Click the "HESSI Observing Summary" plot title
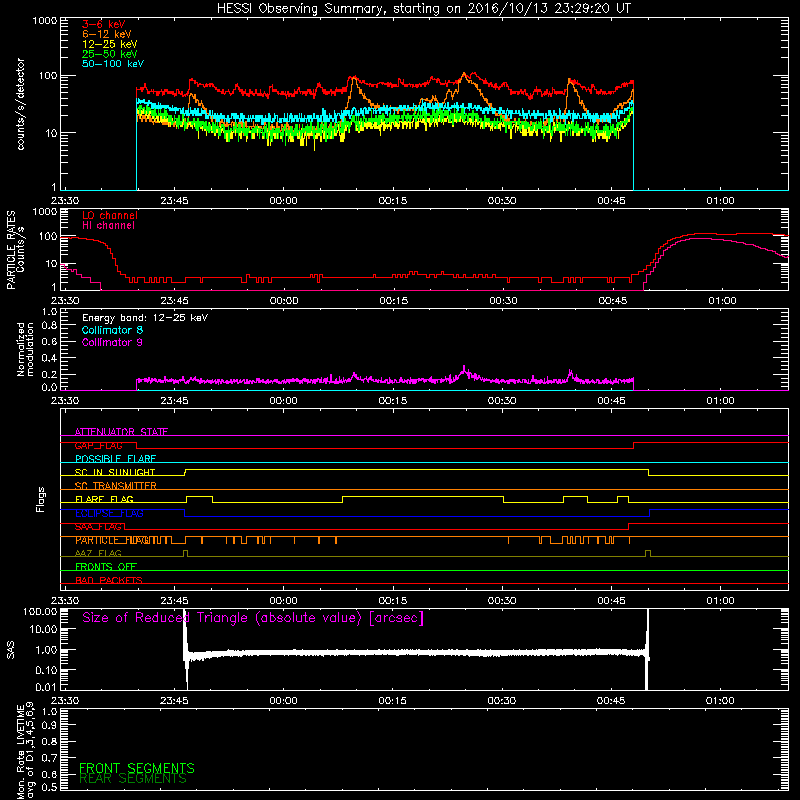Viewport: 800px width, 800px height. click(424, 9)
